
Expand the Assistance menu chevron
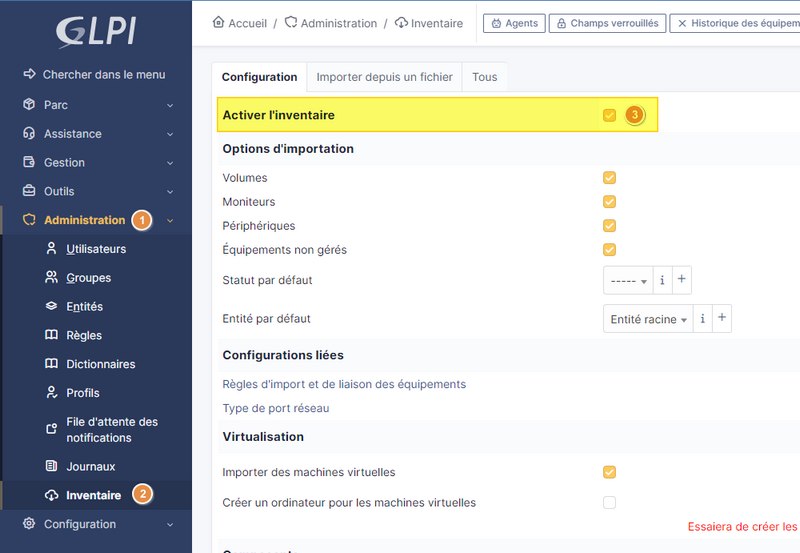click(170, 134)
